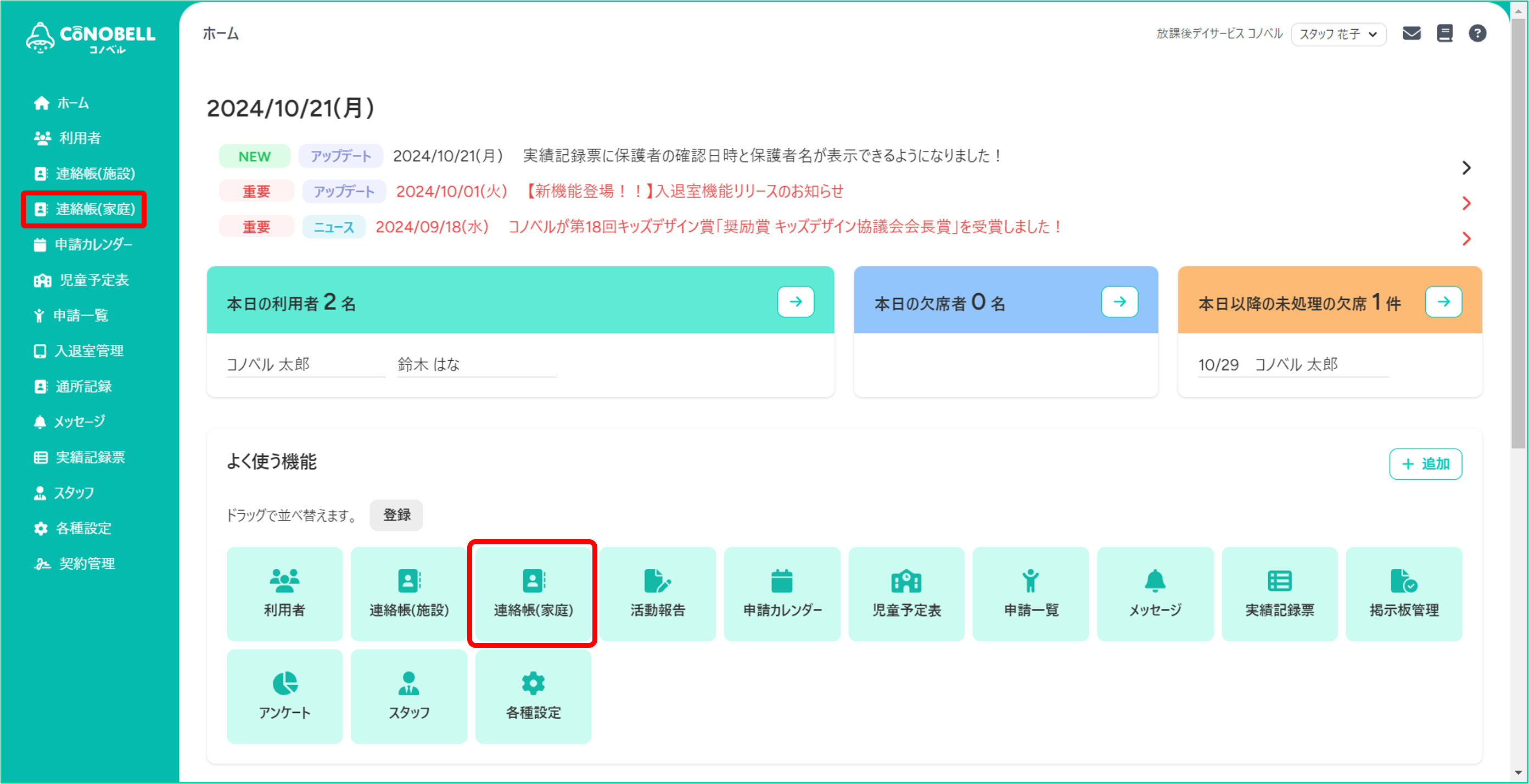Screen dimensions: 1529x784
Task: Click user name コノベル 太郎 in today's users
Action: click(268, 364)
